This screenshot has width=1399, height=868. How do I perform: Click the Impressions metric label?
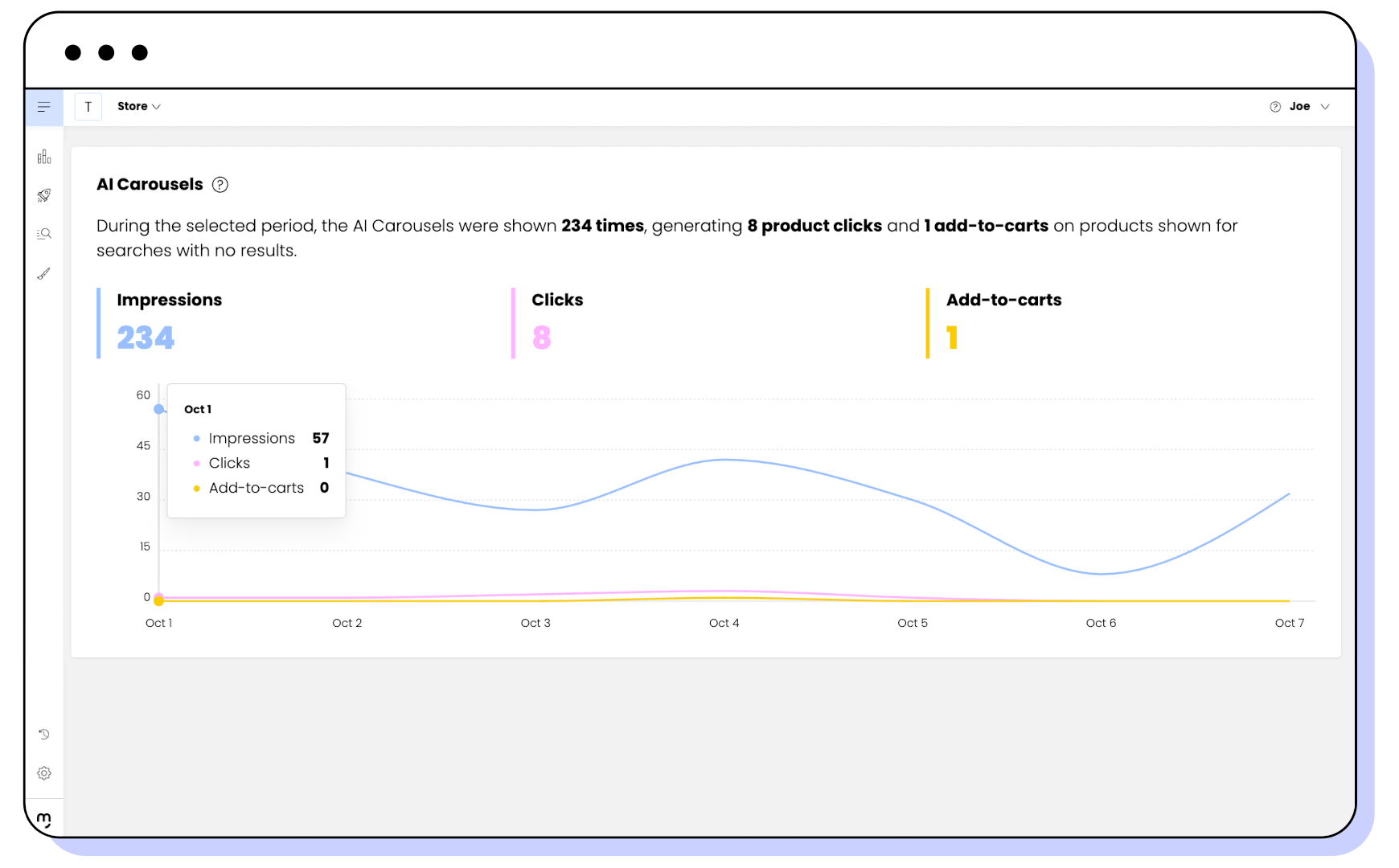(x=170, y=300)
